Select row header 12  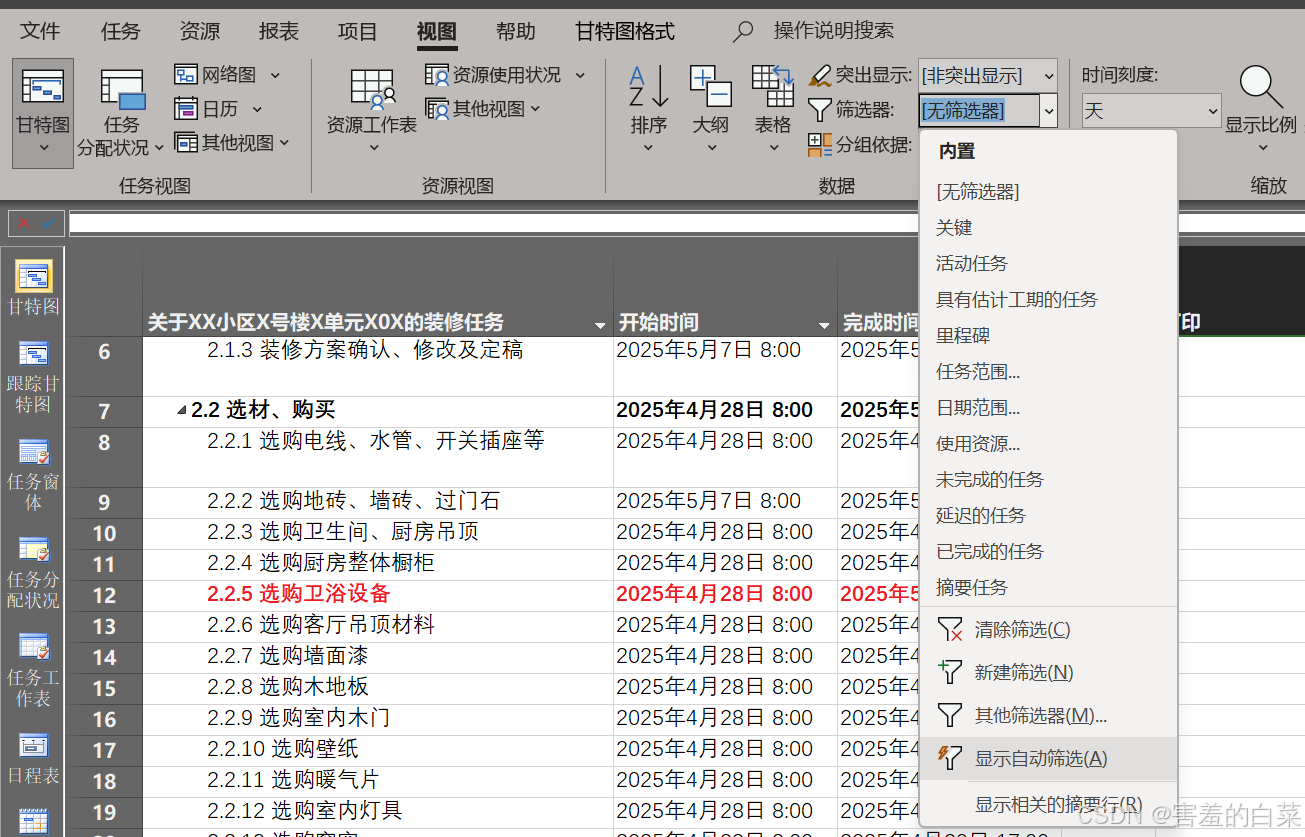click(104, 596)
